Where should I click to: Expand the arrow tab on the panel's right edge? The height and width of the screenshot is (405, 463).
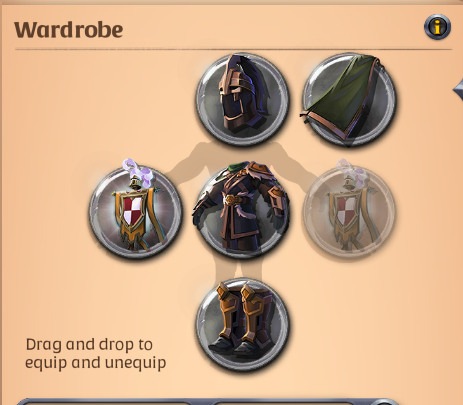(x=458, y=89)
